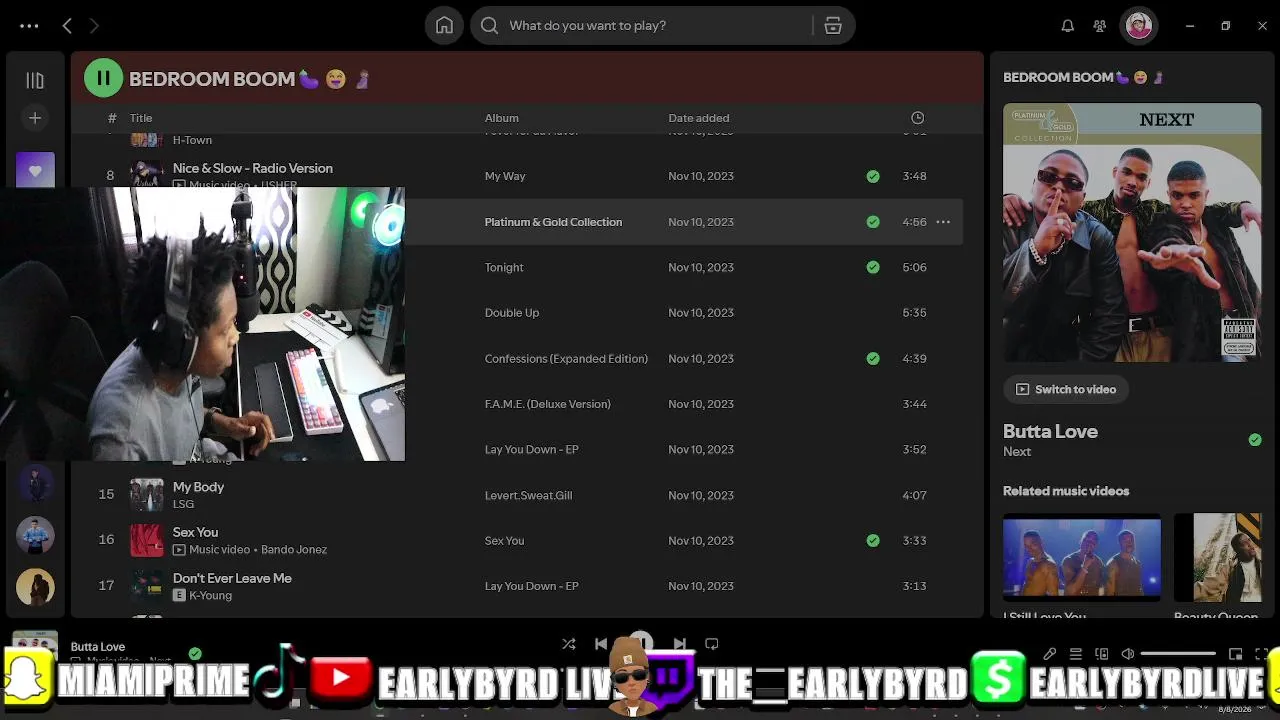Pause the BEDROOM BOOM playlist with green button
Image resolution: width=1280 pixels, height=720 pixels.
103,78
